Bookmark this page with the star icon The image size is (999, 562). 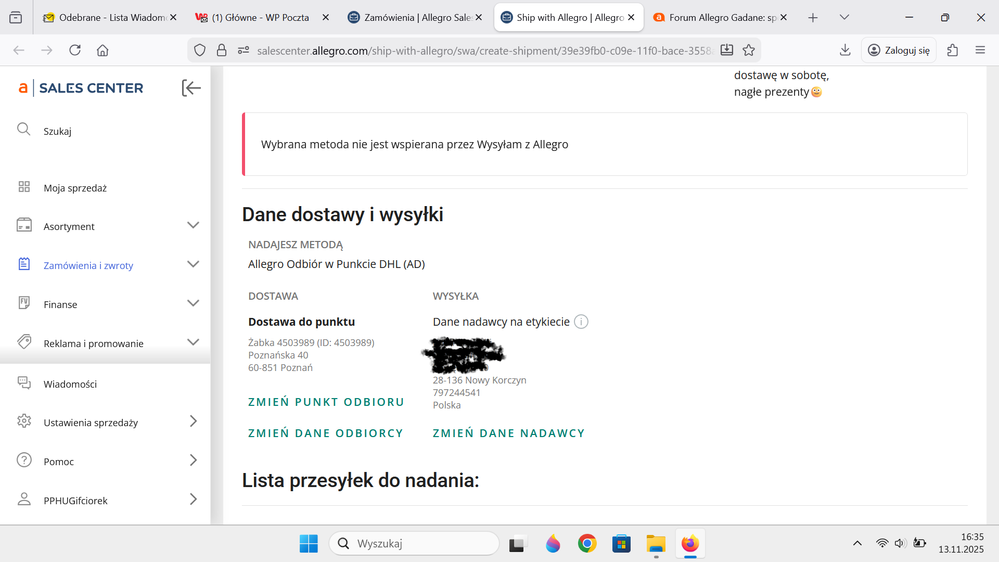pyautogui.click(x=748, y=50)
